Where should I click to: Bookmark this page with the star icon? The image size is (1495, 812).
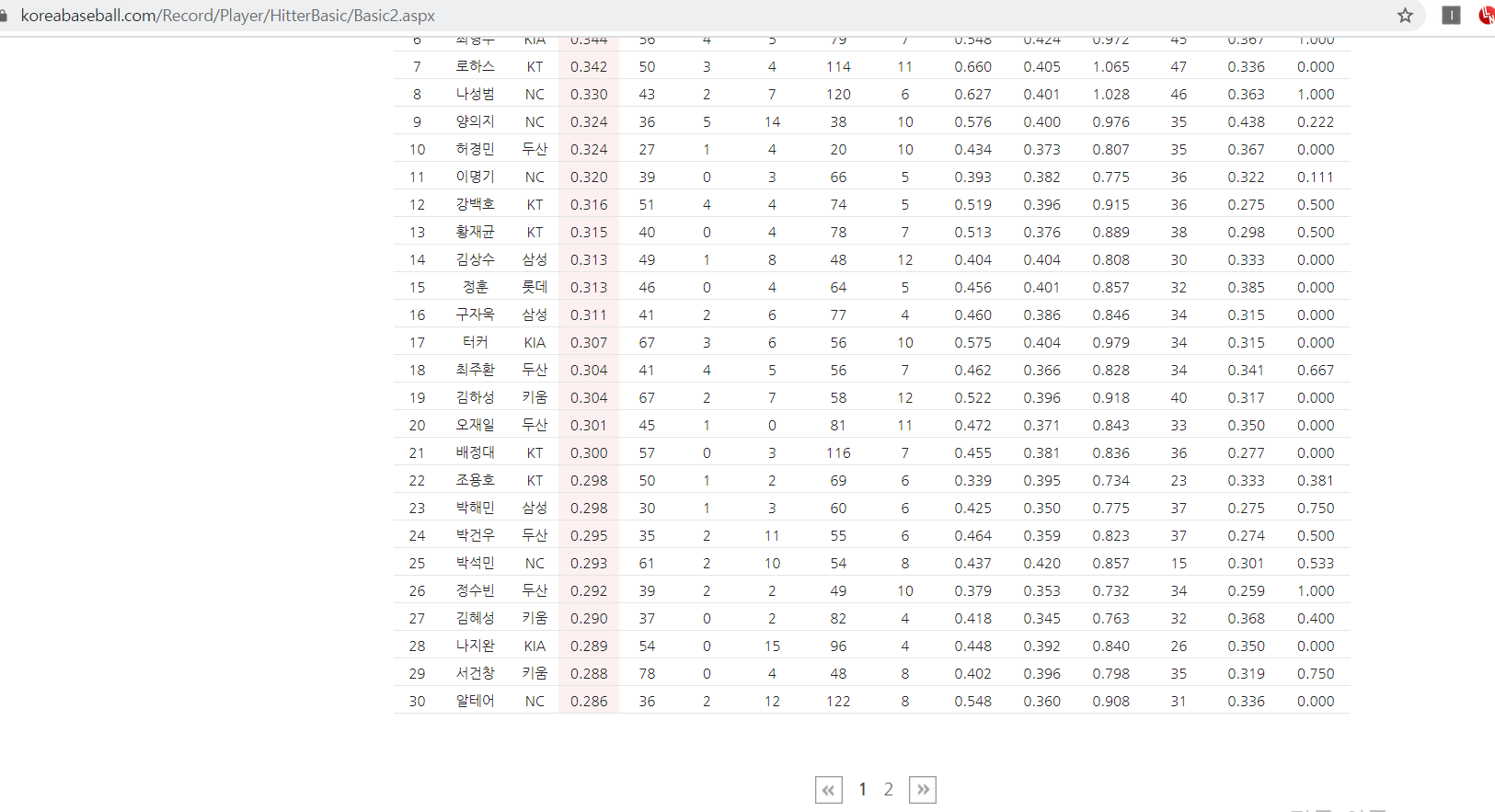click(1405, 15)
